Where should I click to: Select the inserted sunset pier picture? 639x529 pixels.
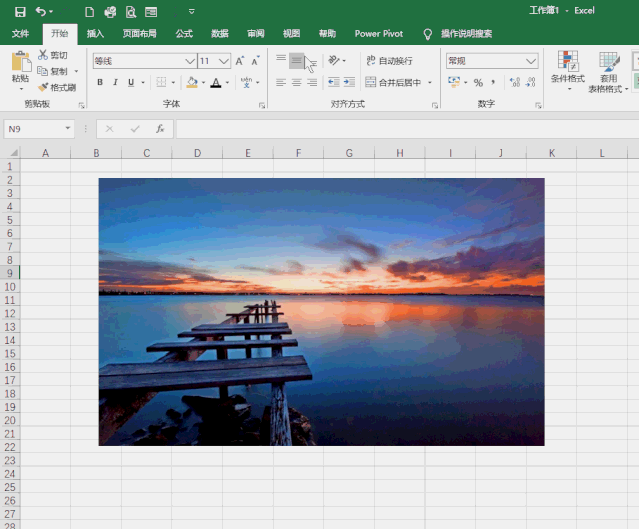coord(321,311)
